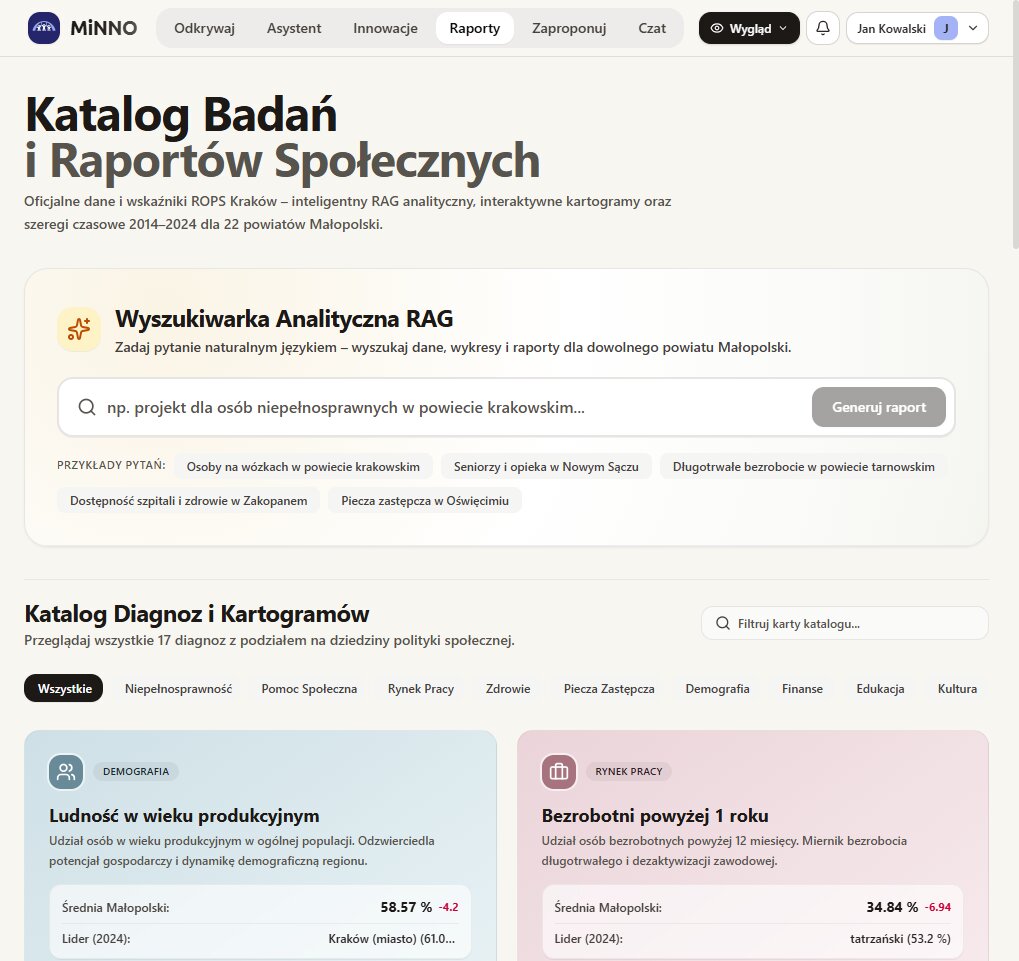Choose example 'Seniorzy i opieka w Nowym Sączu'
This screenshot has width=1019, height=961.
coord(546,467)
